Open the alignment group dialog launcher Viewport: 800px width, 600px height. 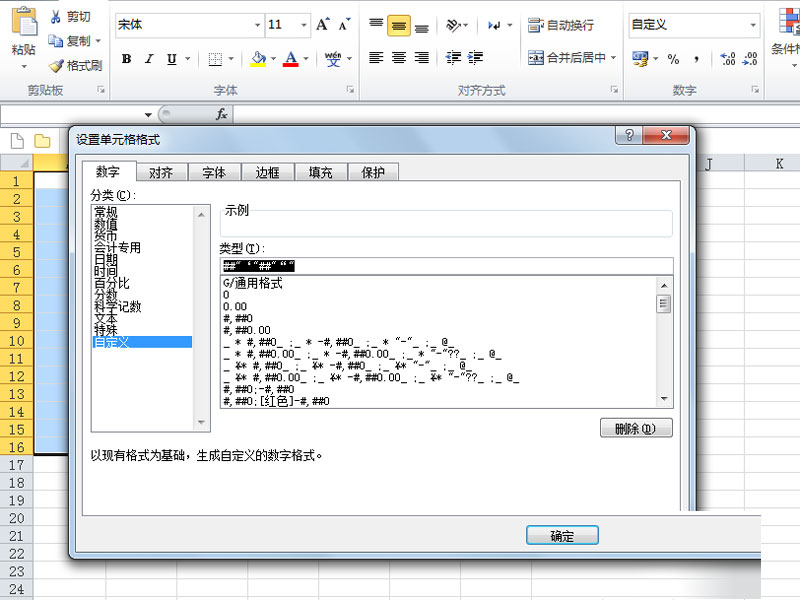click(x=614, y=90)
